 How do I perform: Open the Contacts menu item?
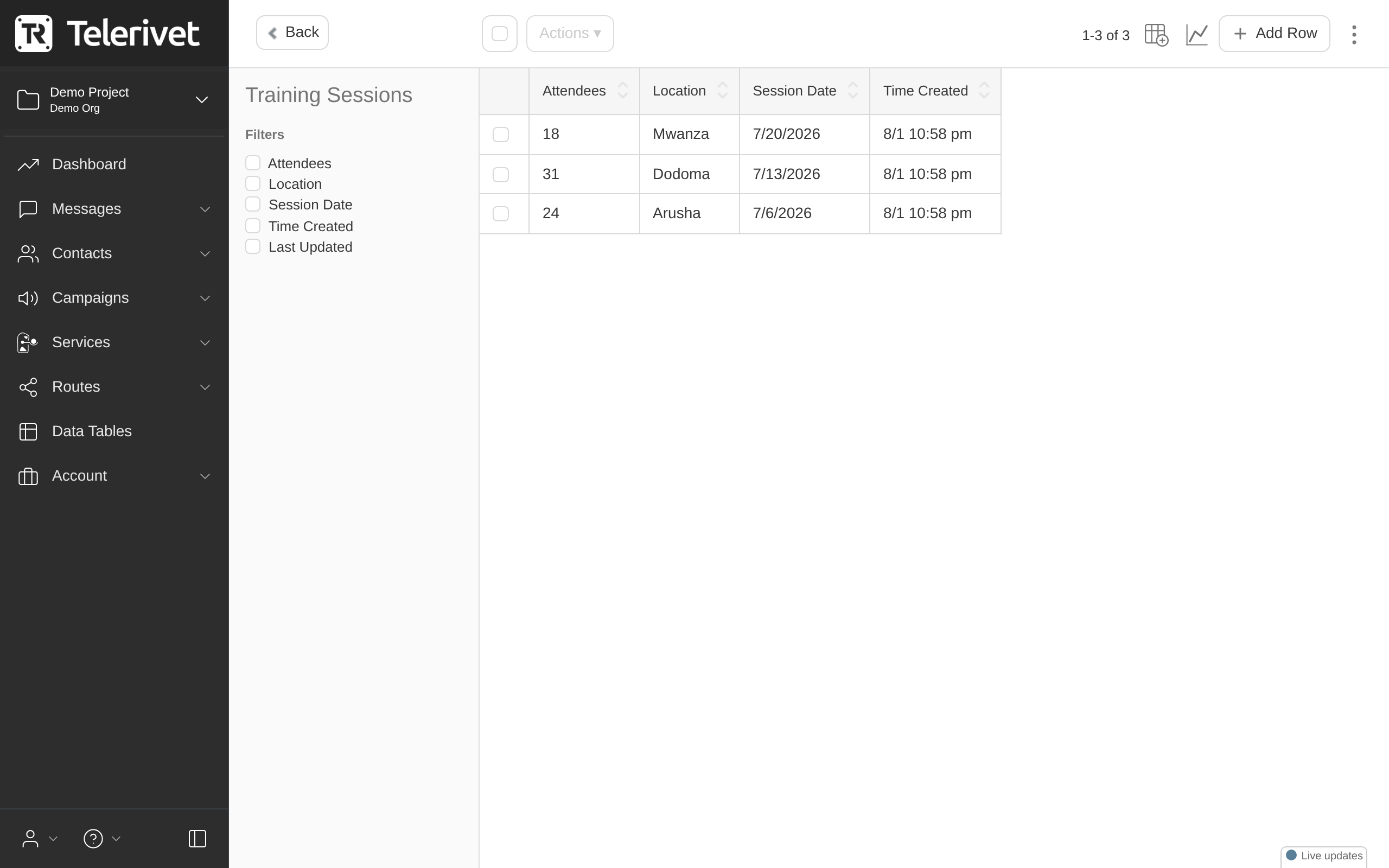point(113,253)
